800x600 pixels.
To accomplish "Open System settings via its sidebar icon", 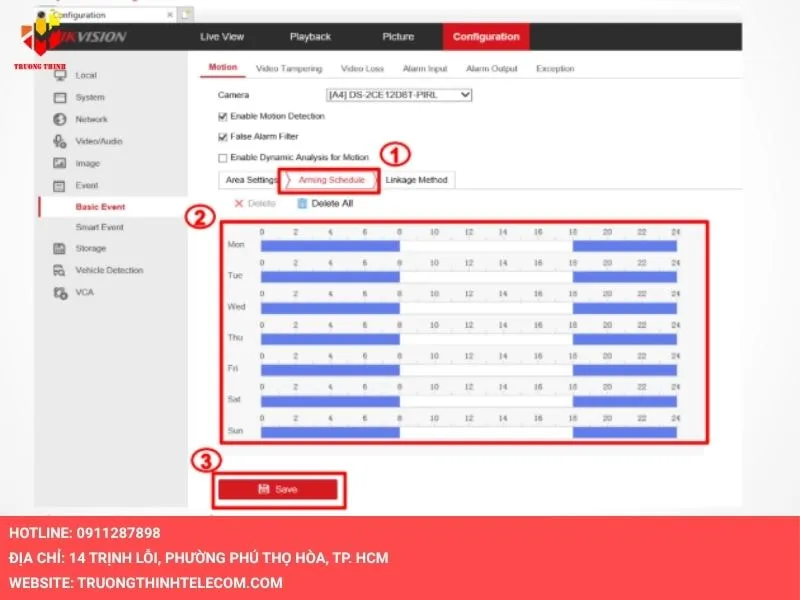I will (59, 97).
